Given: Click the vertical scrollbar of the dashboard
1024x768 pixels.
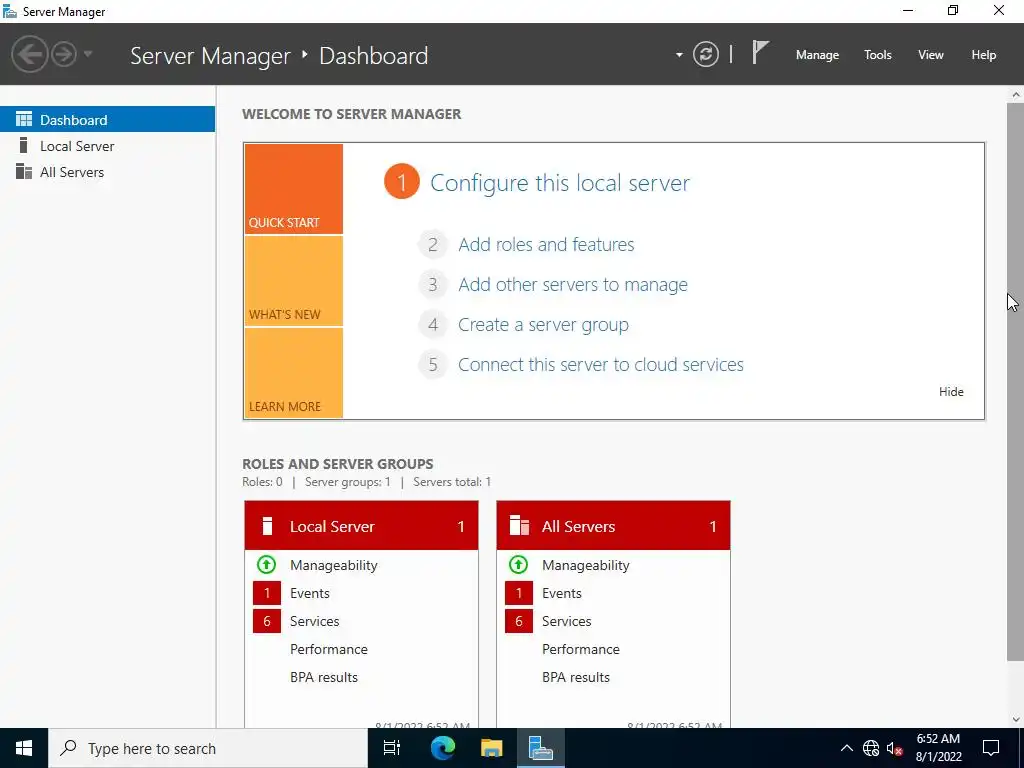Looking at the screenshot, I should pyautogui.click(x=1016, y=381).
